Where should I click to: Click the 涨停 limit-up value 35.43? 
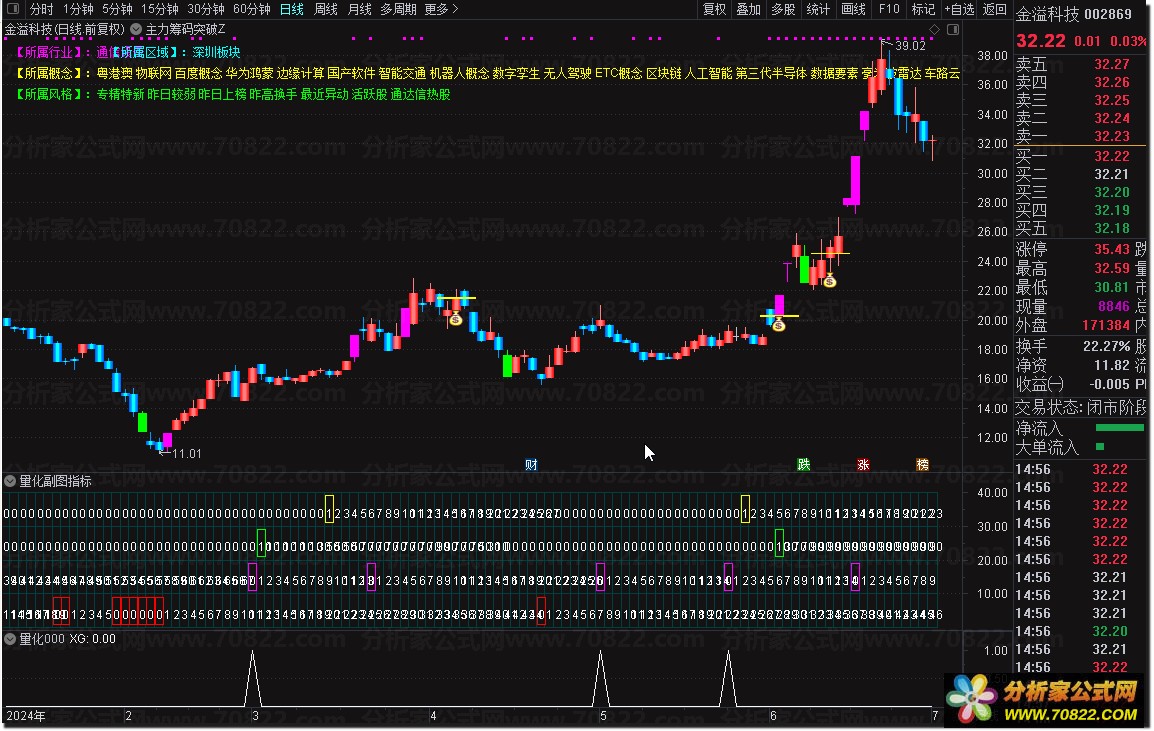(x=1111, y=250)
